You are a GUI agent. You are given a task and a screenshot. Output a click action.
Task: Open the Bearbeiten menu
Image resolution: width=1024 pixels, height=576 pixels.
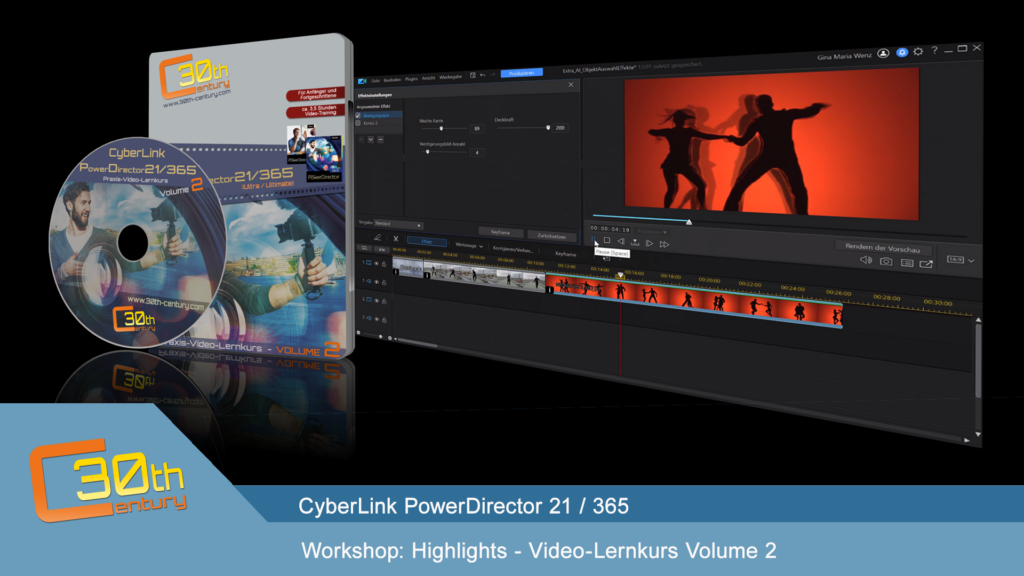coord(392,80)
